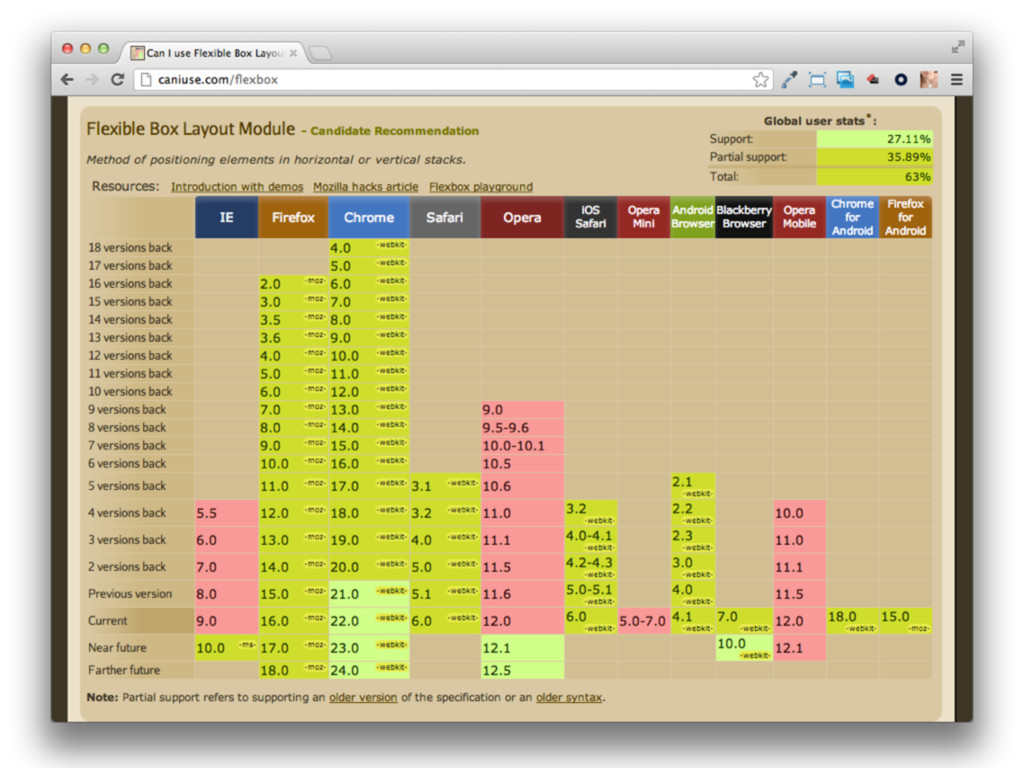The width and height of the screenshot is (1024, 768).
Task: Select the Opera 12.1 near future cell
Action: [522, 648]
